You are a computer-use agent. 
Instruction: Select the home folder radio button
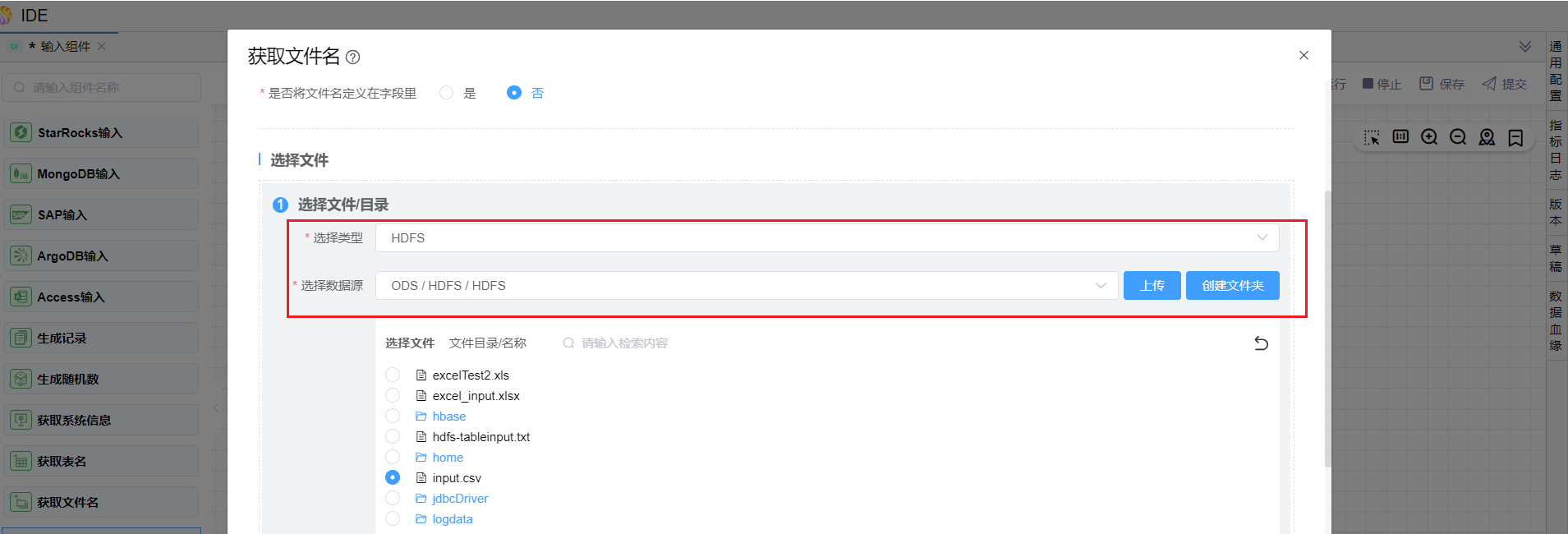point(393,457)
